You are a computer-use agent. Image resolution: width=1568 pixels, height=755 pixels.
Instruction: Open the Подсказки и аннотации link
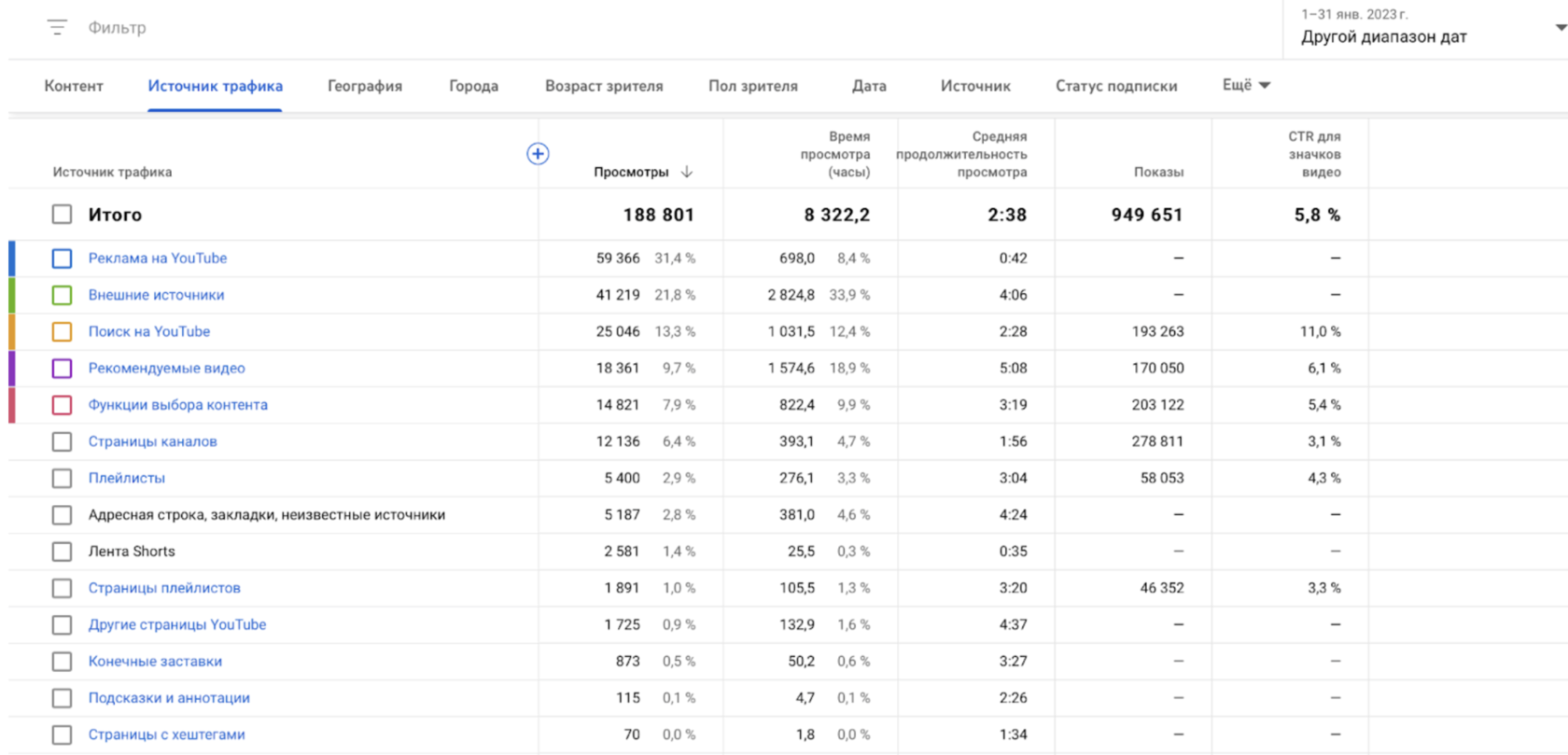coord(169,698)
